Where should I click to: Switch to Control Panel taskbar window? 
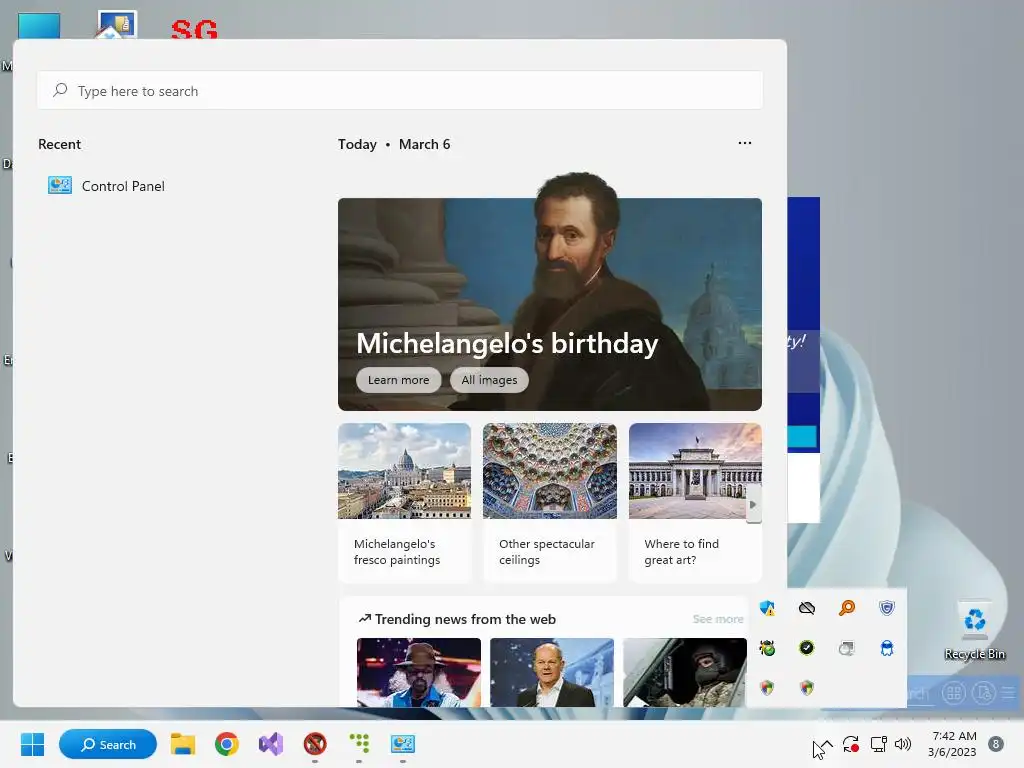click(402, 744)
